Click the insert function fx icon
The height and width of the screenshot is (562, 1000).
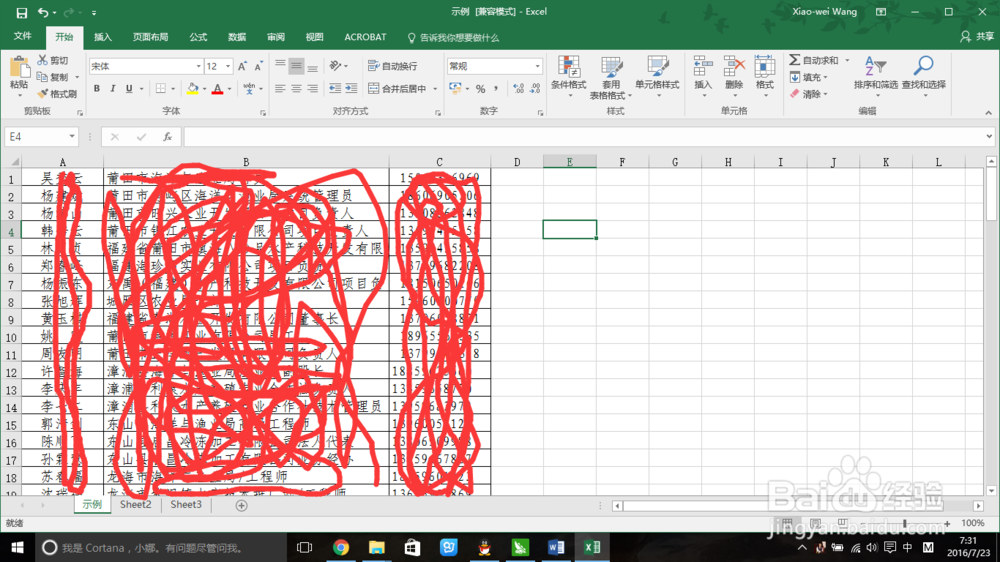(x=167, y=137)
